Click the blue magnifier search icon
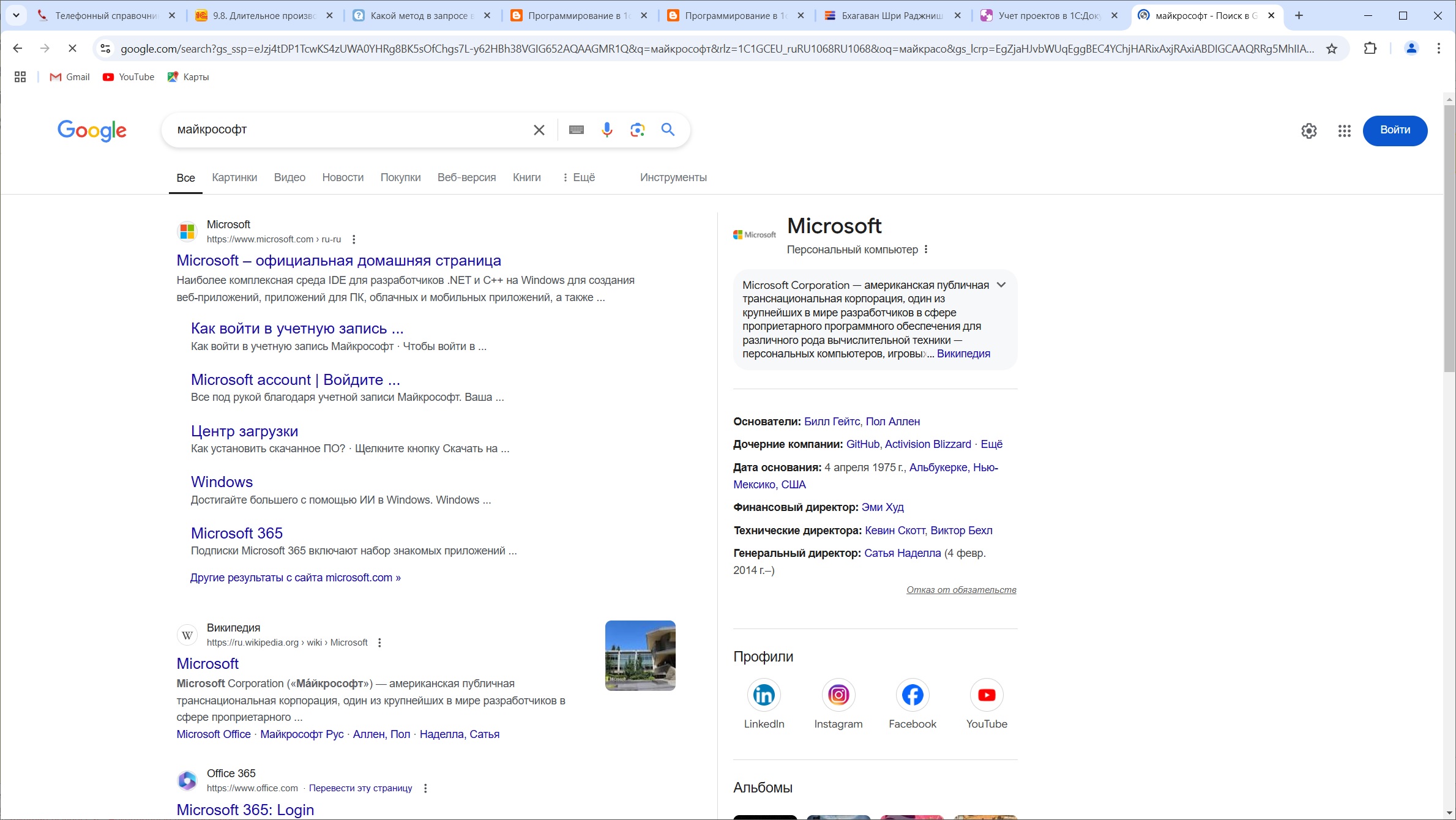The width and height of the screenshot is (1456, 820). [668, 130]
